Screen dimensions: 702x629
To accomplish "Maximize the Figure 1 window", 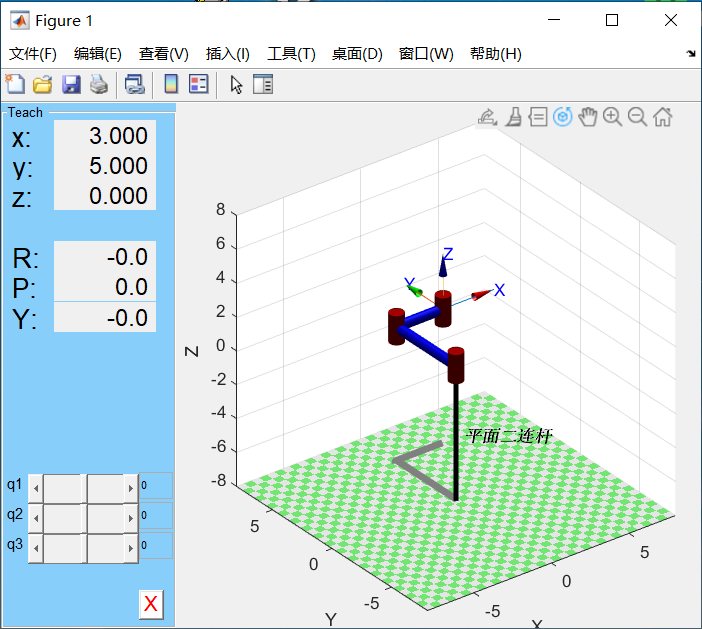I will click(x=612, y=20).
